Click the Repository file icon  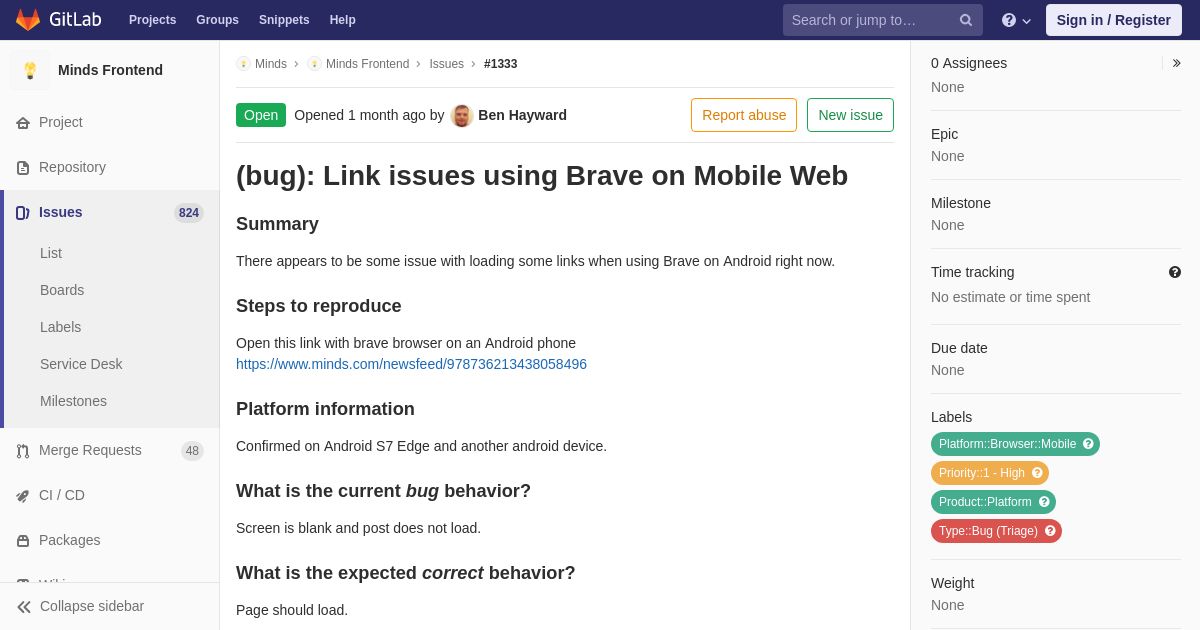(x=23, y=168)
